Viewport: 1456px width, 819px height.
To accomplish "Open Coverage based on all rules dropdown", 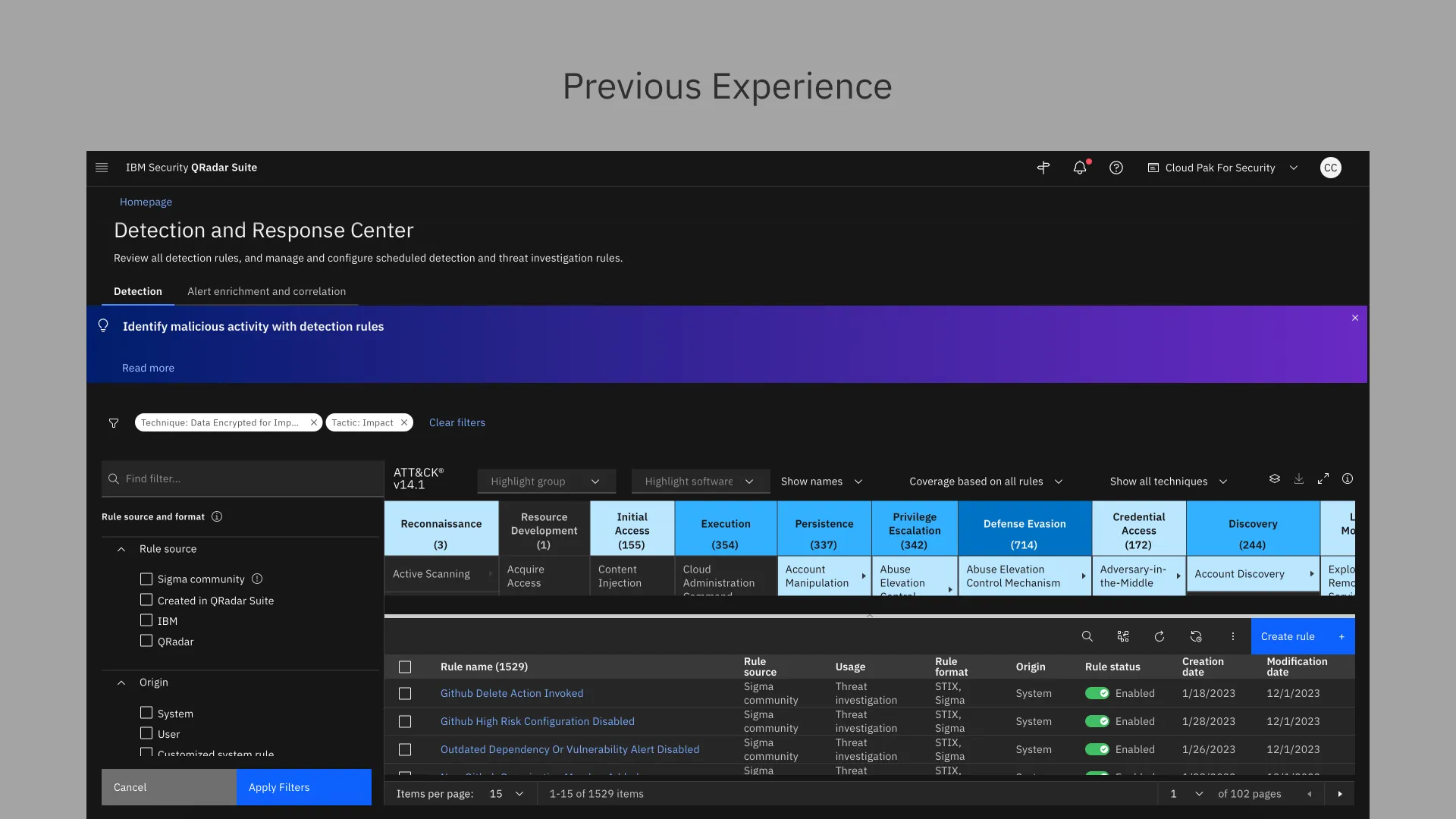I will pos(986,482).
